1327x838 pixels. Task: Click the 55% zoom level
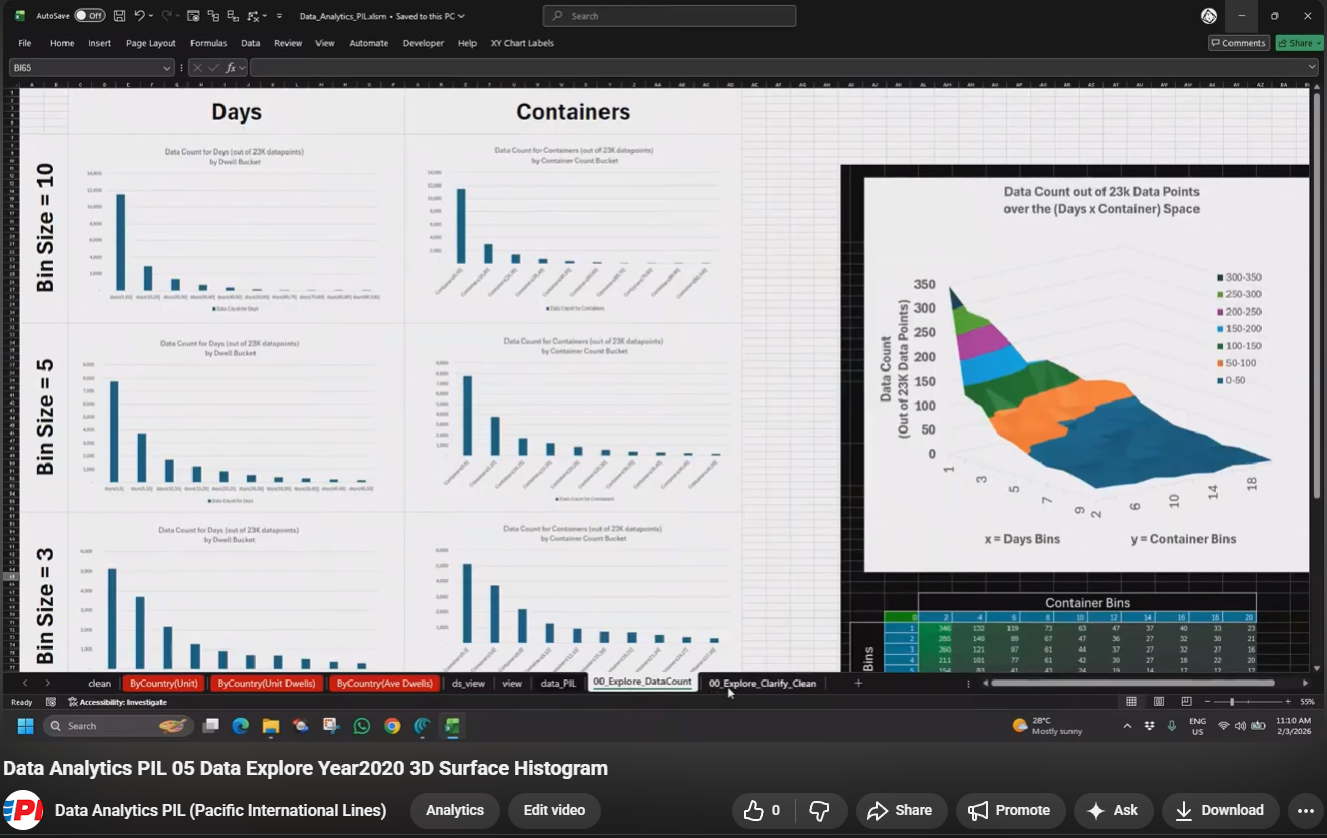point(1307,702)
